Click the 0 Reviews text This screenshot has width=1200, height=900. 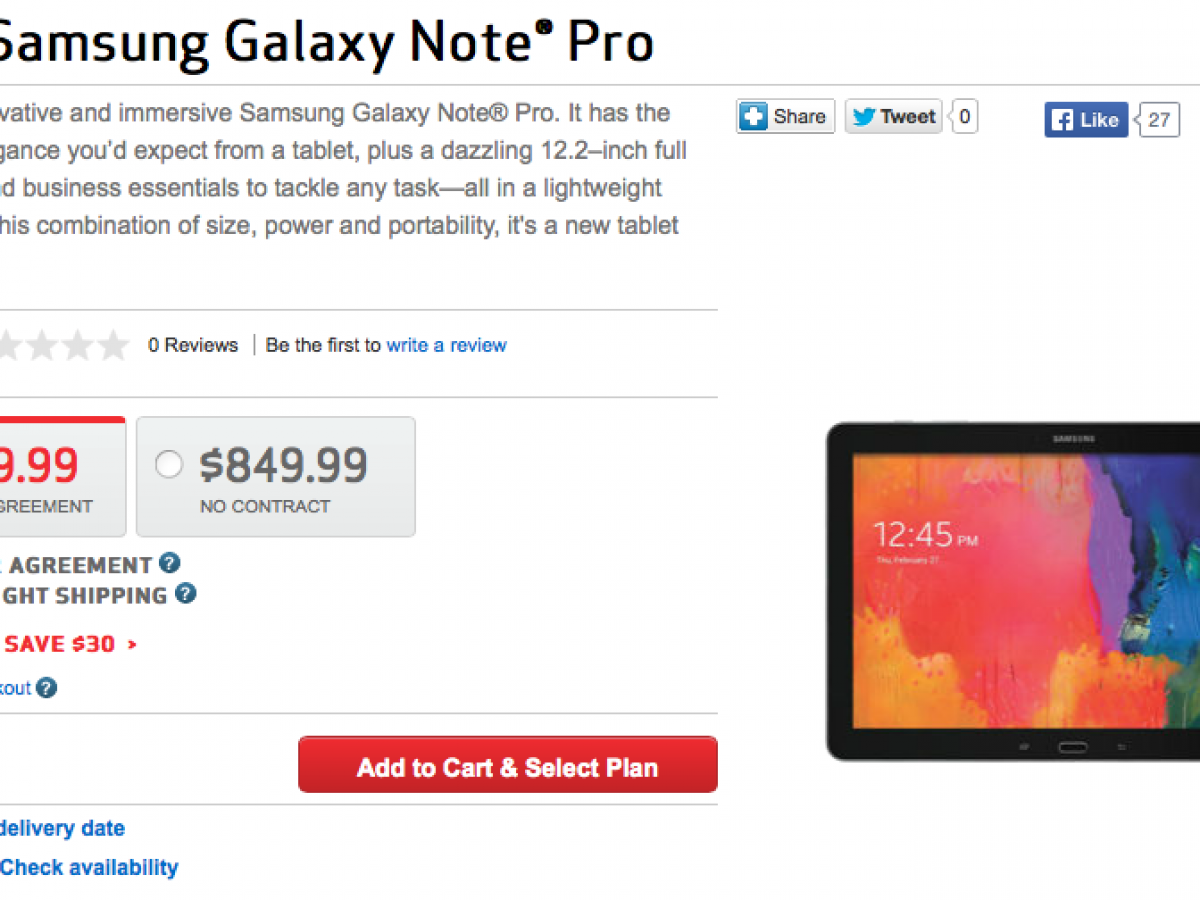pyautogui.click(x=193, y=345)
